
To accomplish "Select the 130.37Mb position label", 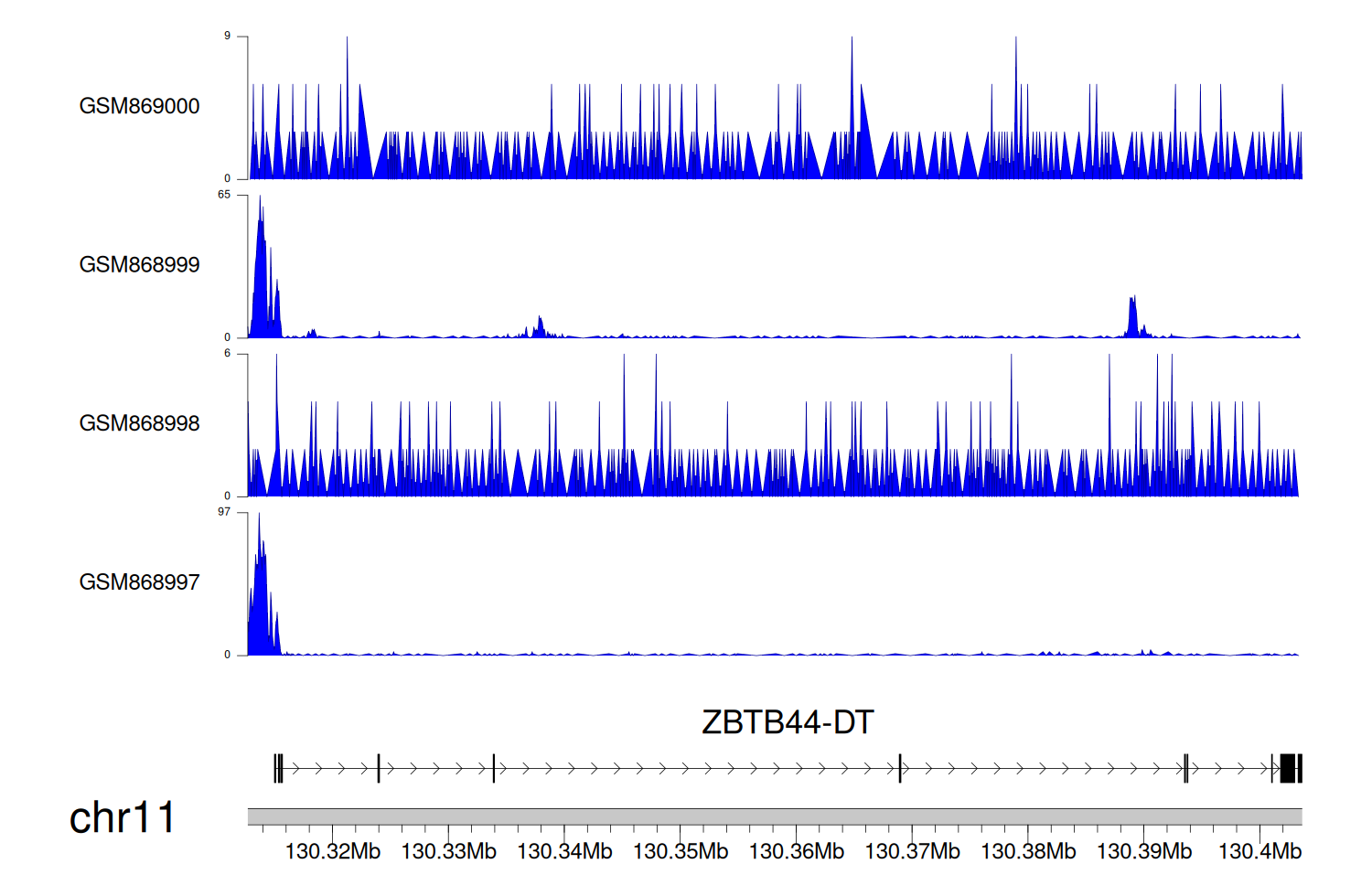I will coord(912,852).
